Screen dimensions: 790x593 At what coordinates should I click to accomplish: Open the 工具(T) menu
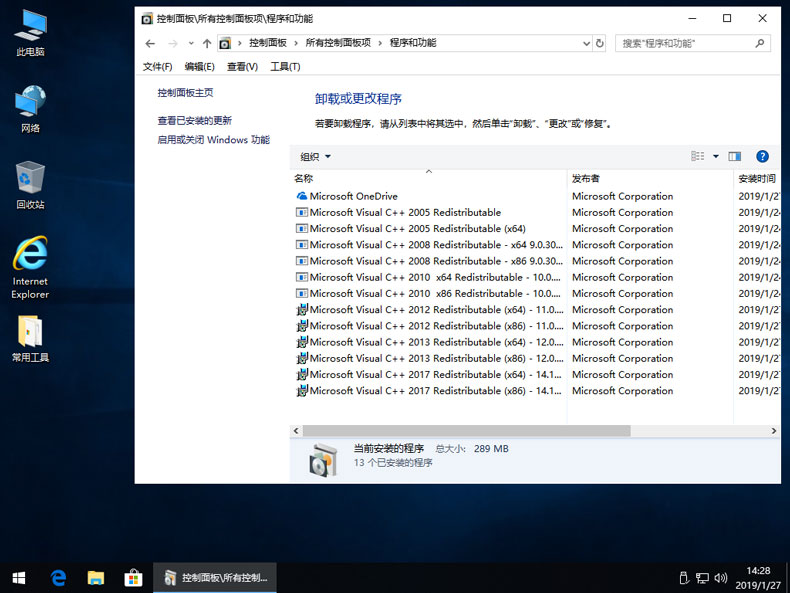pyautogui.click(x=285, y=67)
